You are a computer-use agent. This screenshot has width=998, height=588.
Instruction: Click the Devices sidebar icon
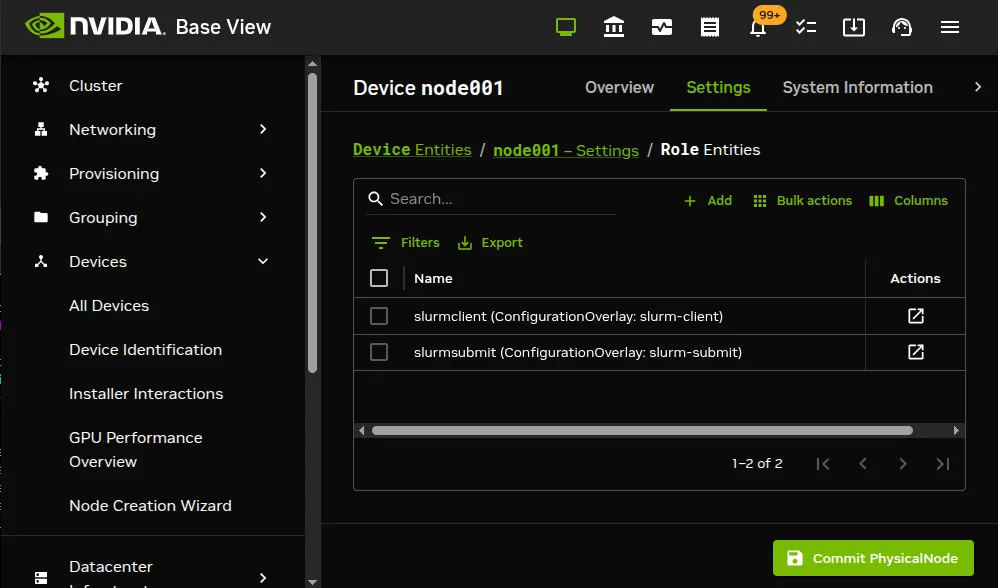coord(41,261)
